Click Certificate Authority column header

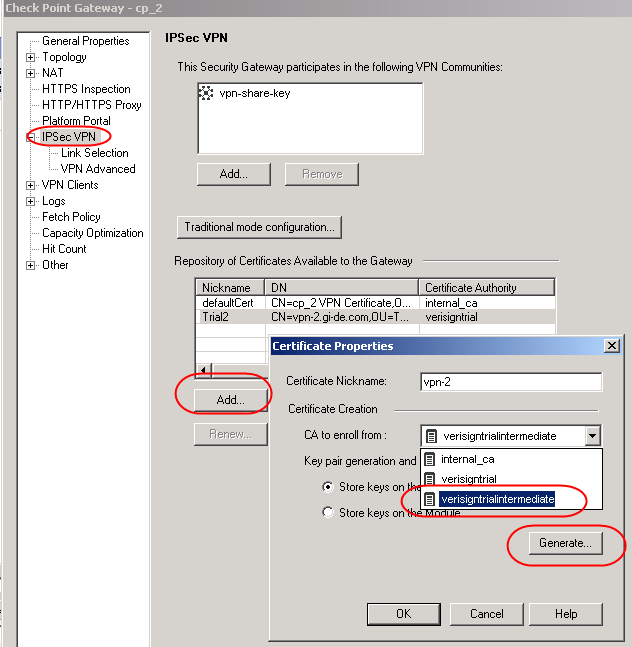(x=486, y=287)
